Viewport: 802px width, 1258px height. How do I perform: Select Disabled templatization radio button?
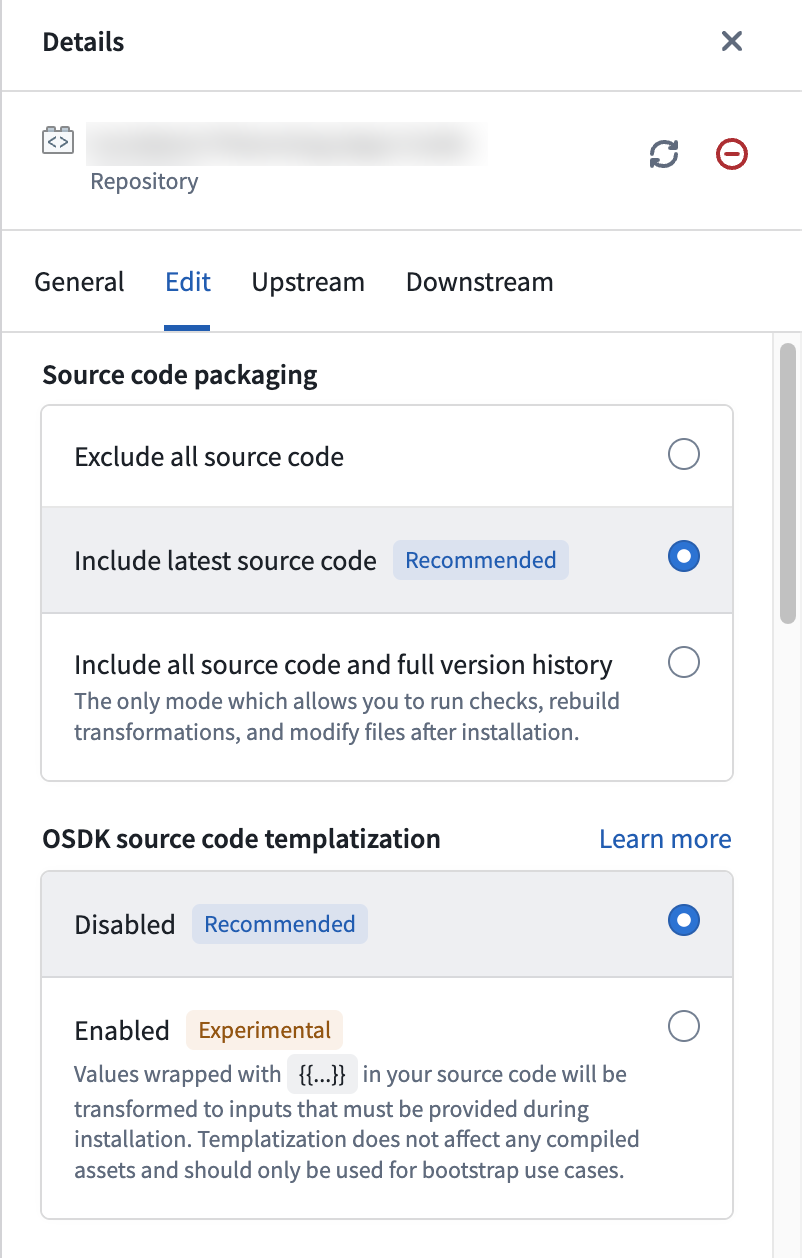684,920
